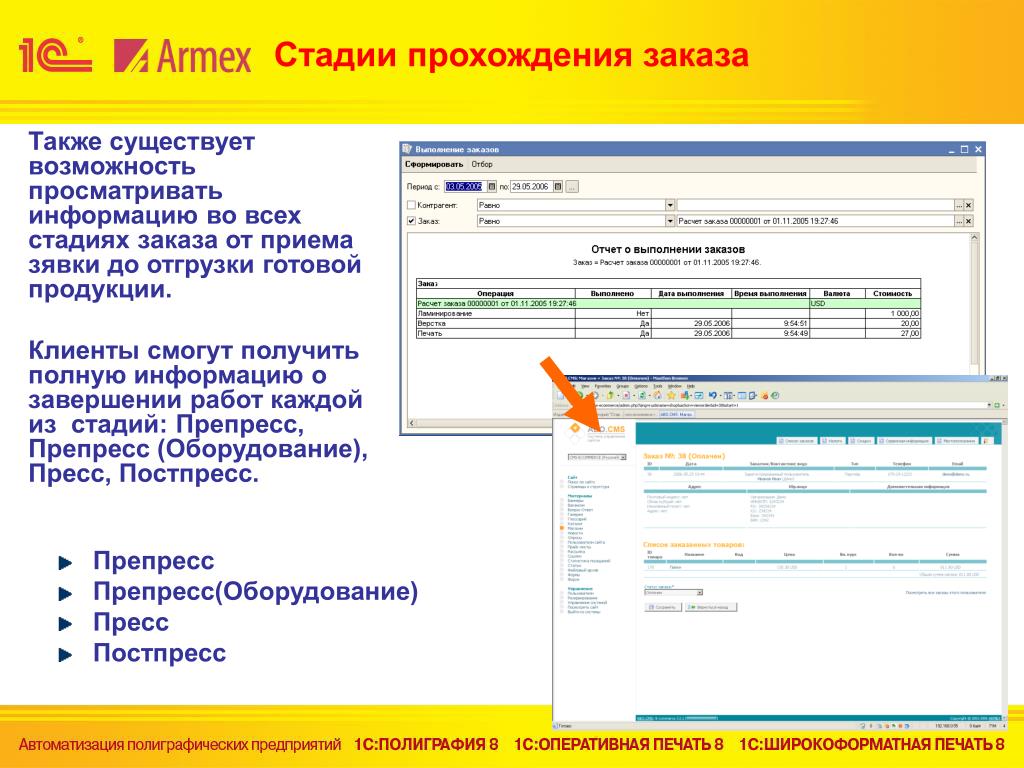
Task: Click report horizontal scrollbar left arrow
Action: point(411,423)
